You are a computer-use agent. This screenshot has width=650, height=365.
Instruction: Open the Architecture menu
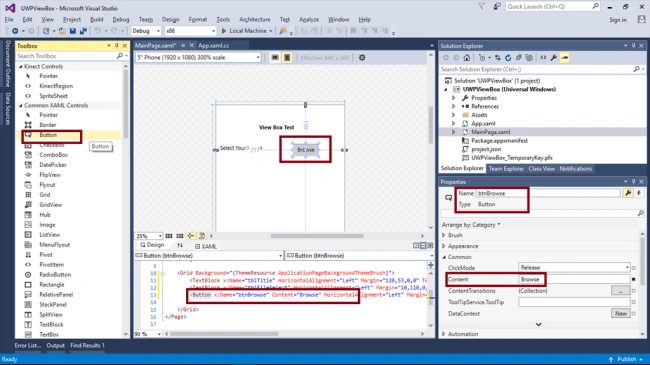[255, 19]
